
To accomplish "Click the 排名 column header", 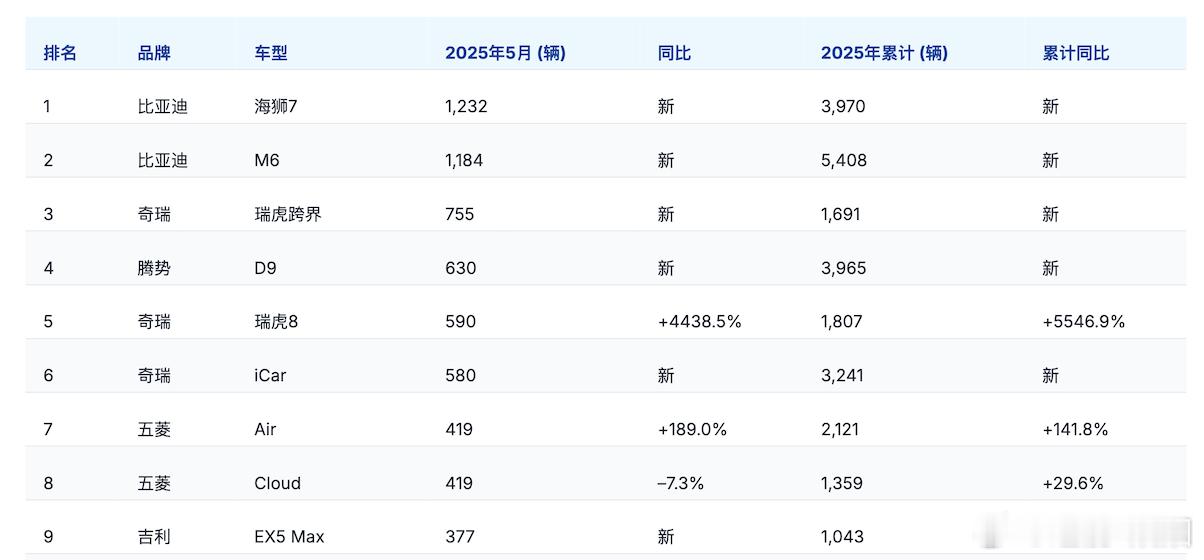I will (x=60, y=53).
